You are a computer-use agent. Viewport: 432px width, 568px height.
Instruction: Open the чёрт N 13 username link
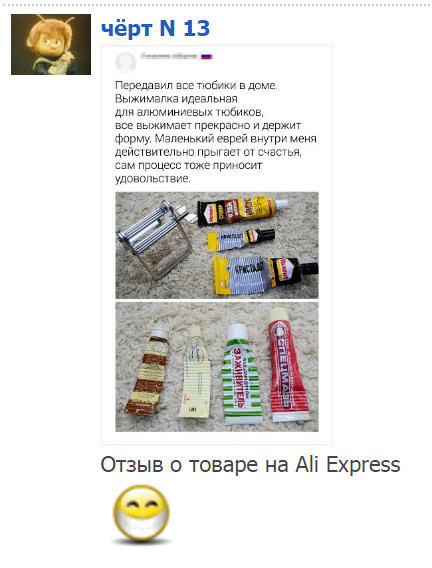[x=155, y=28]
